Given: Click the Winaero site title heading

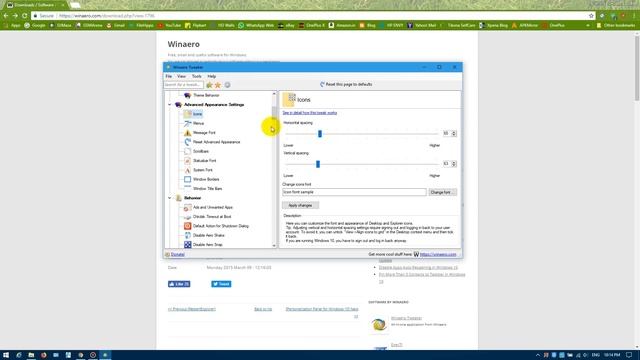Looking at the screenshot, I should (x=184, y=44).
